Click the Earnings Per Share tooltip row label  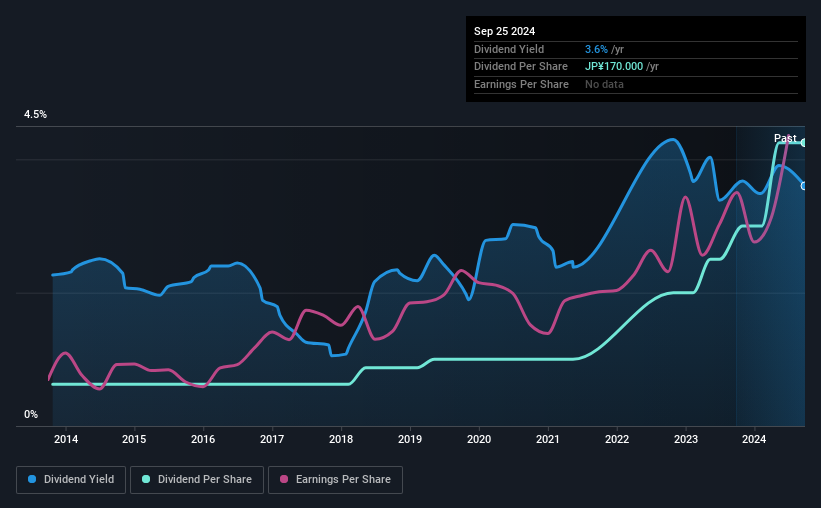(x=521, y=84)
